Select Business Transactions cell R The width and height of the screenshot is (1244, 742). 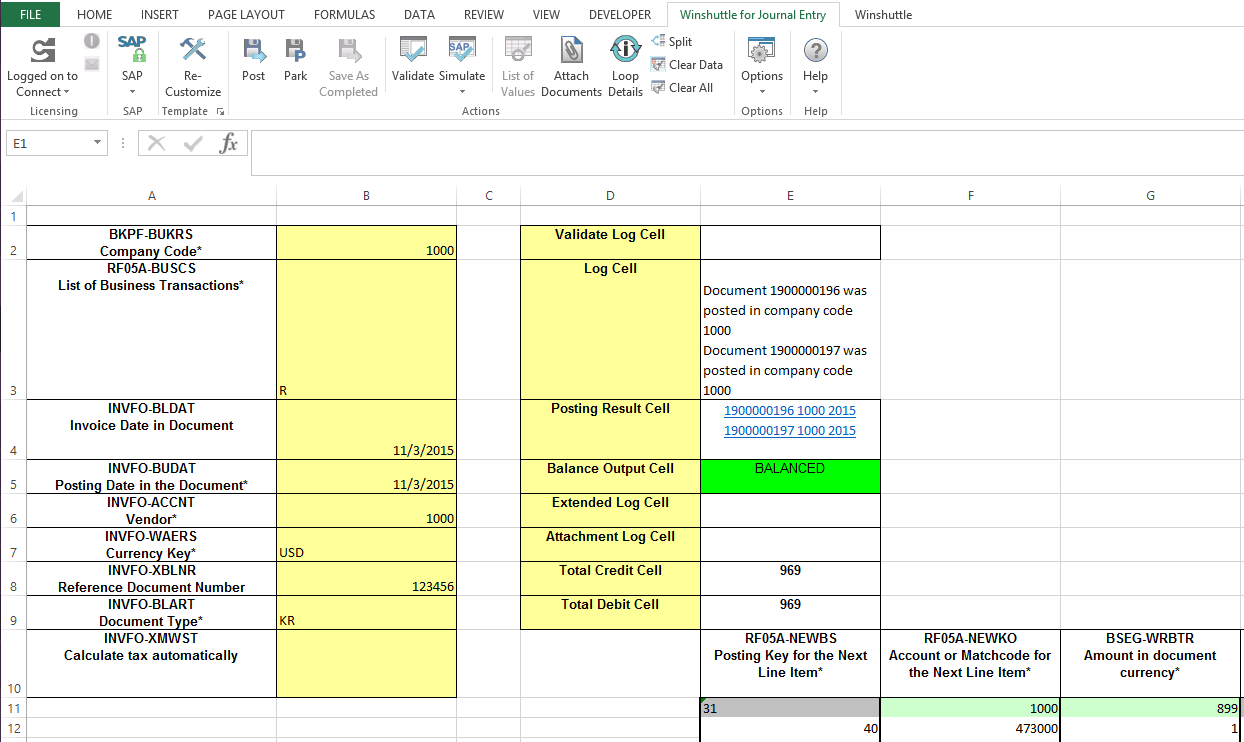coord(366,329)
